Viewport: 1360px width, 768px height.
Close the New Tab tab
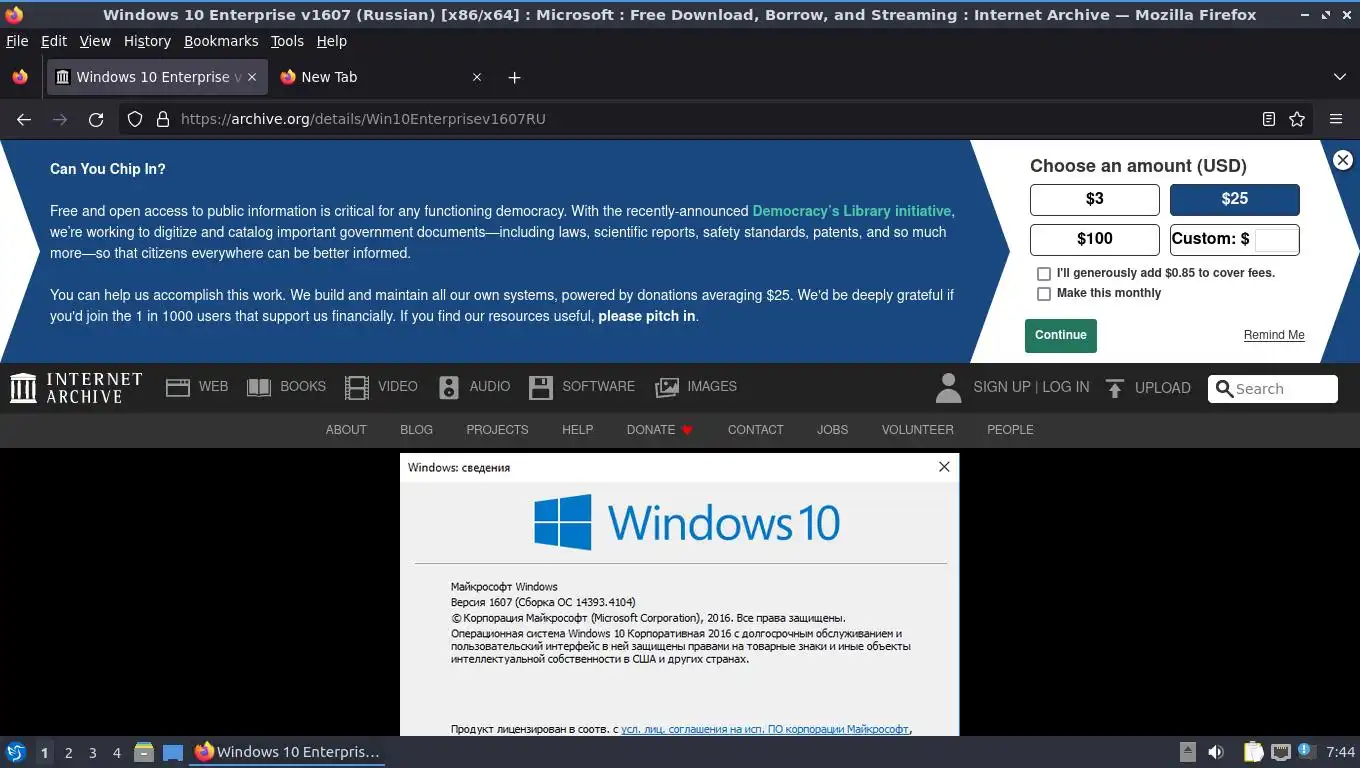pyautogui.click(x=477, y=77)
